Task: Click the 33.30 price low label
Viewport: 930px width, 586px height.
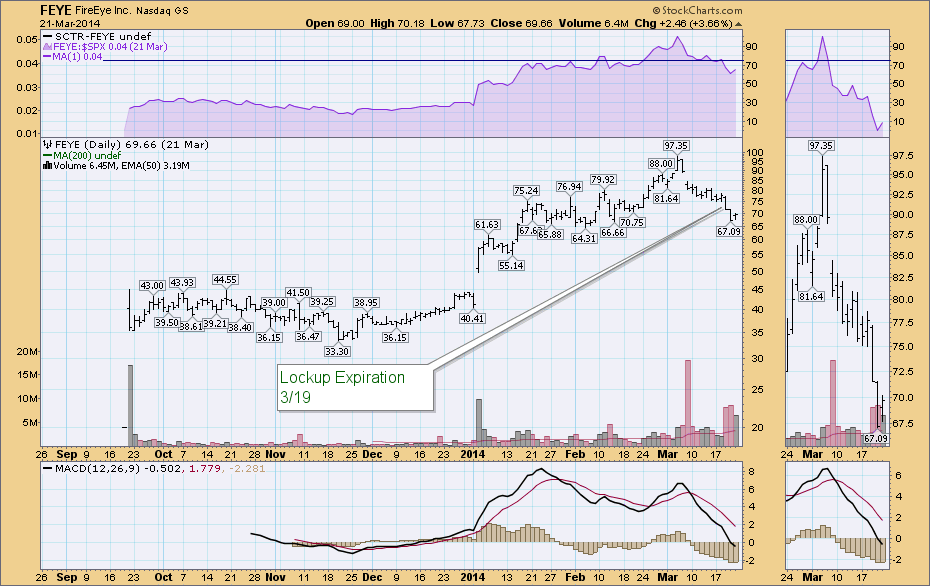Action: point(337,351)
